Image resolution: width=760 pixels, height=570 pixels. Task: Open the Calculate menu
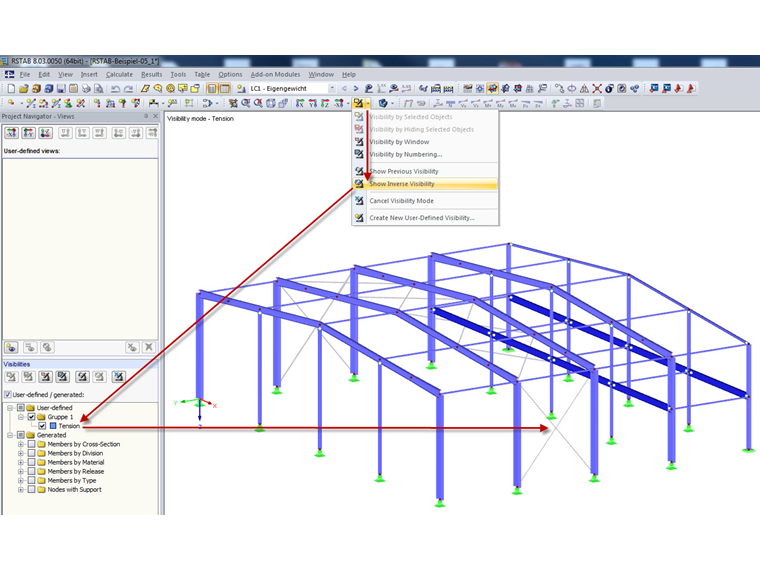(x=119, y=74)
